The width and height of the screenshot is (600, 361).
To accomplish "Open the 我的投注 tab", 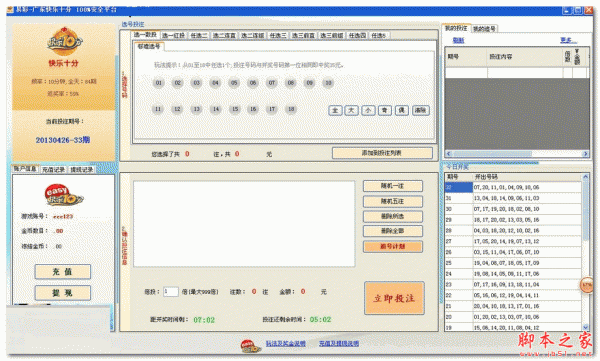I will click(456, 28).
